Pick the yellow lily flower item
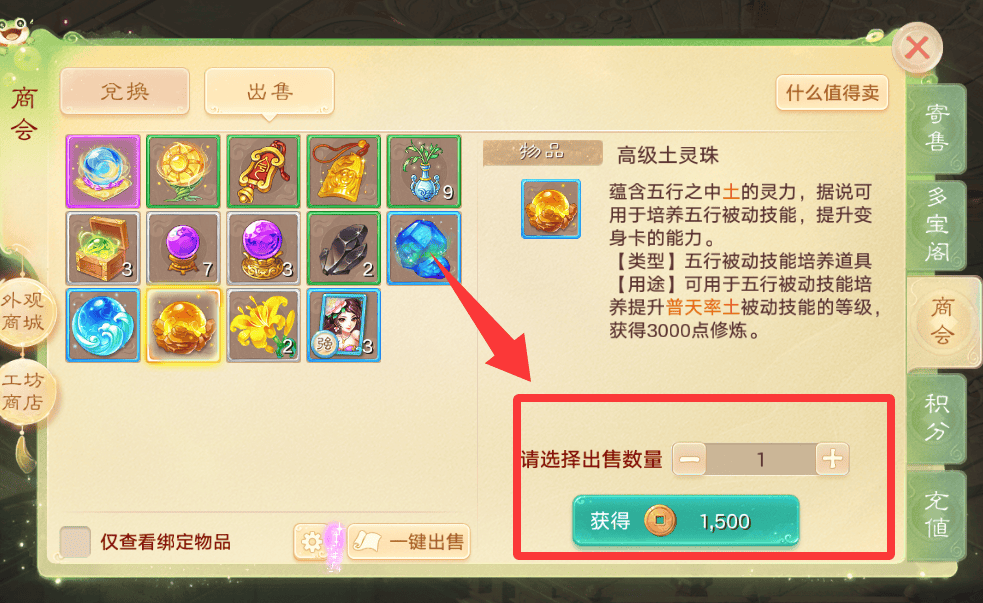The width and height of the screenshot is (983, 603). coord(263,325)
